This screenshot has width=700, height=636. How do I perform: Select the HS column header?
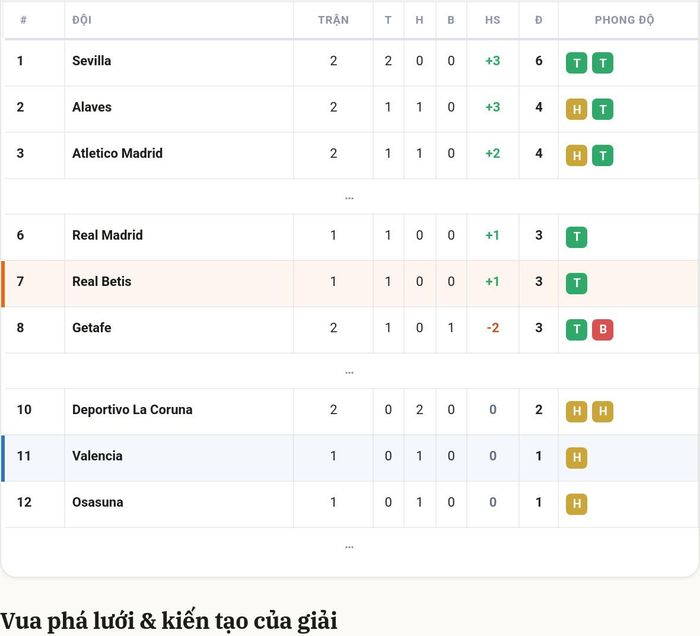coord(493,20)
